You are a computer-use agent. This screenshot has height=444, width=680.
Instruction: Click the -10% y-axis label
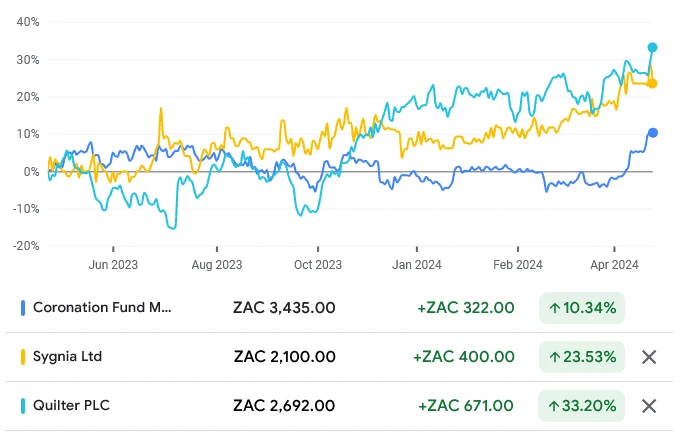coord(26,209)
